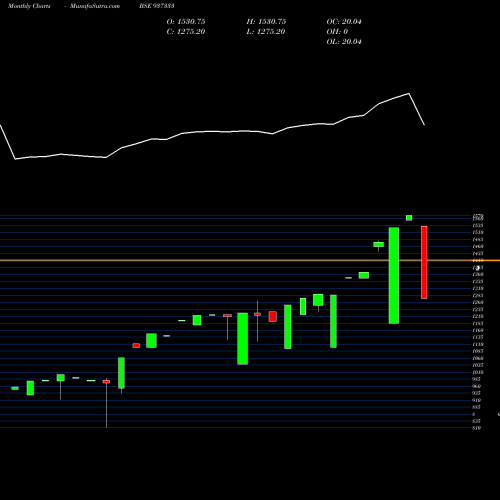Click the '810' price axis label

click(x=477, y=428)
